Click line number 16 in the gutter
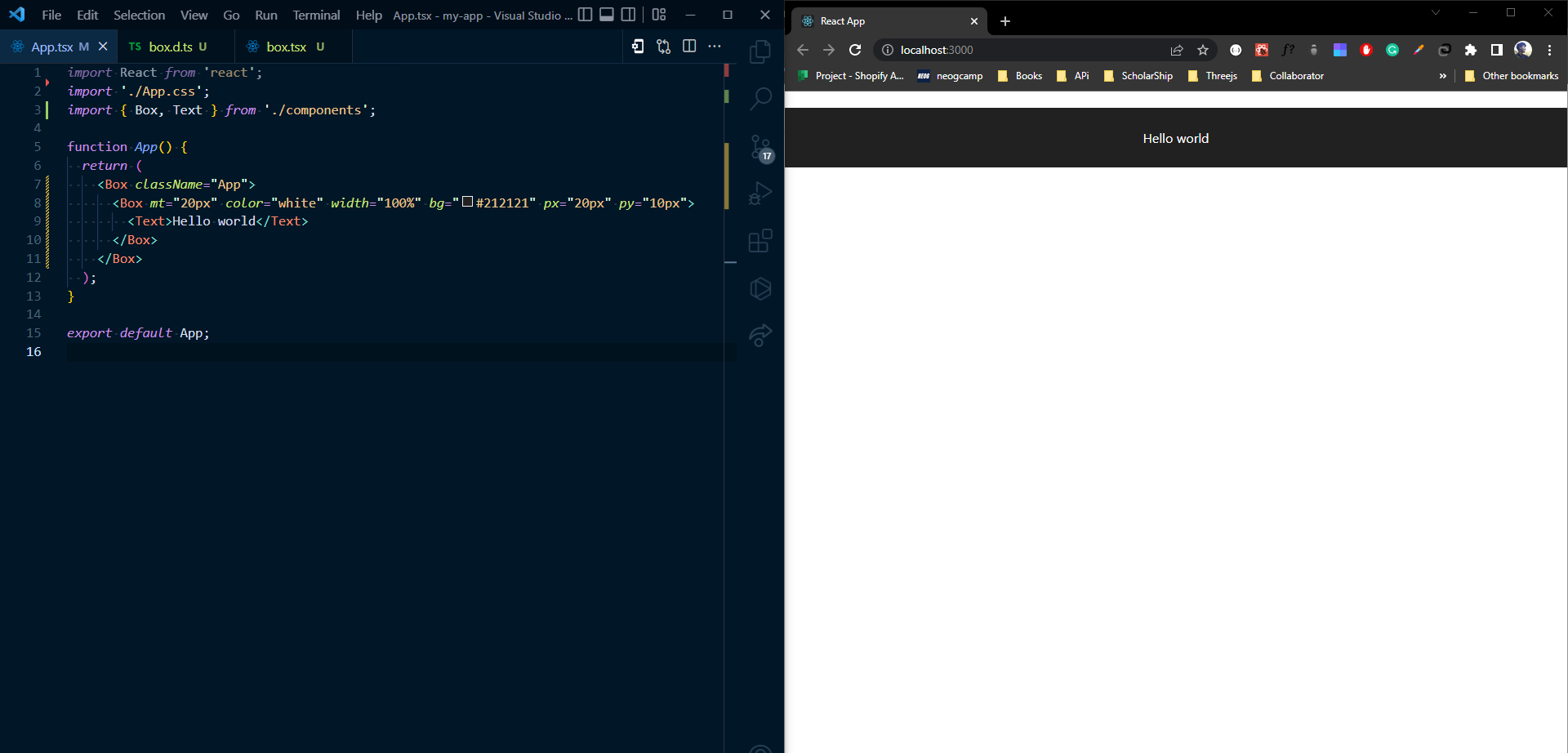Screen dimensions: 1568x753 click(x=33, y=352)
